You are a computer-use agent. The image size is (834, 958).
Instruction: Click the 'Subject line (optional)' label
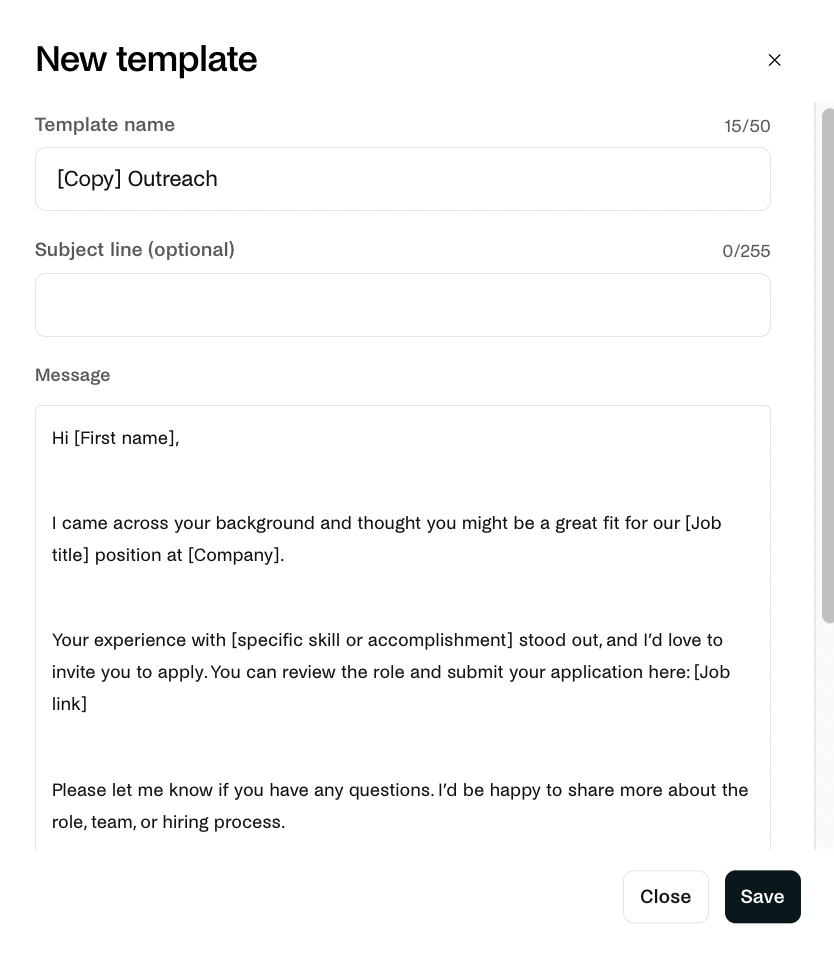(x=134, y=250)
